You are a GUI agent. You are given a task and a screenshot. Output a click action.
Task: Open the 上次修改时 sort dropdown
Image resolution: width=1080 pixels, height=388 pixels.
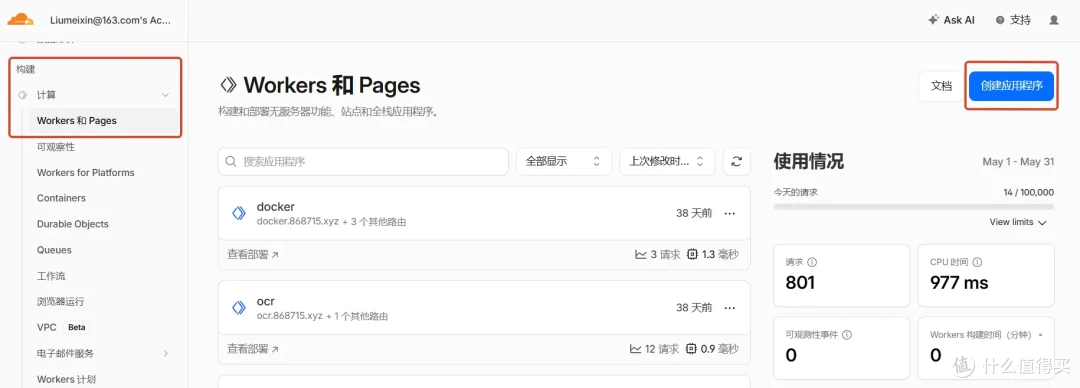667,161
